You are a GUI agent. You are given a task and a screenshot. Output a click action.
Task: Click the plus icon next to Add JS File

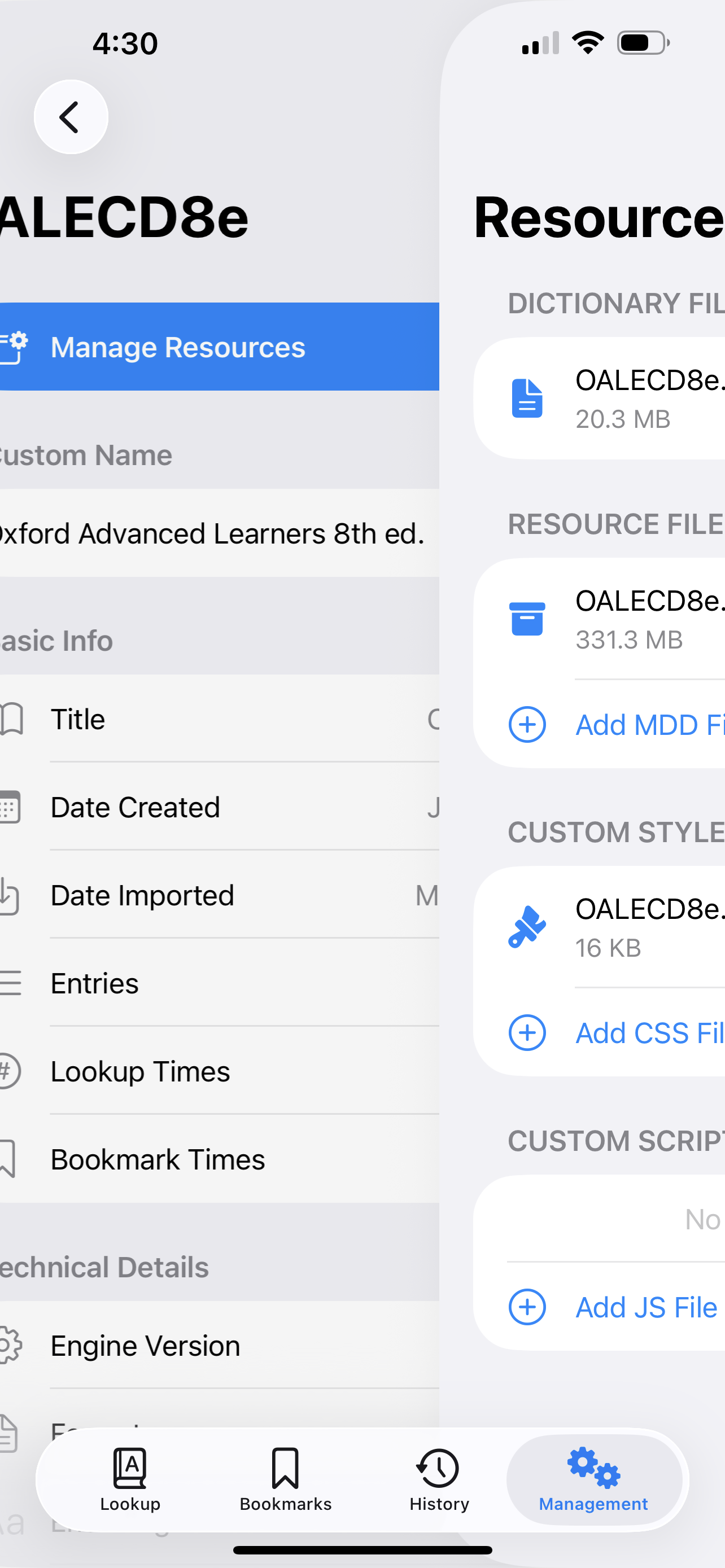(527, 1307)
